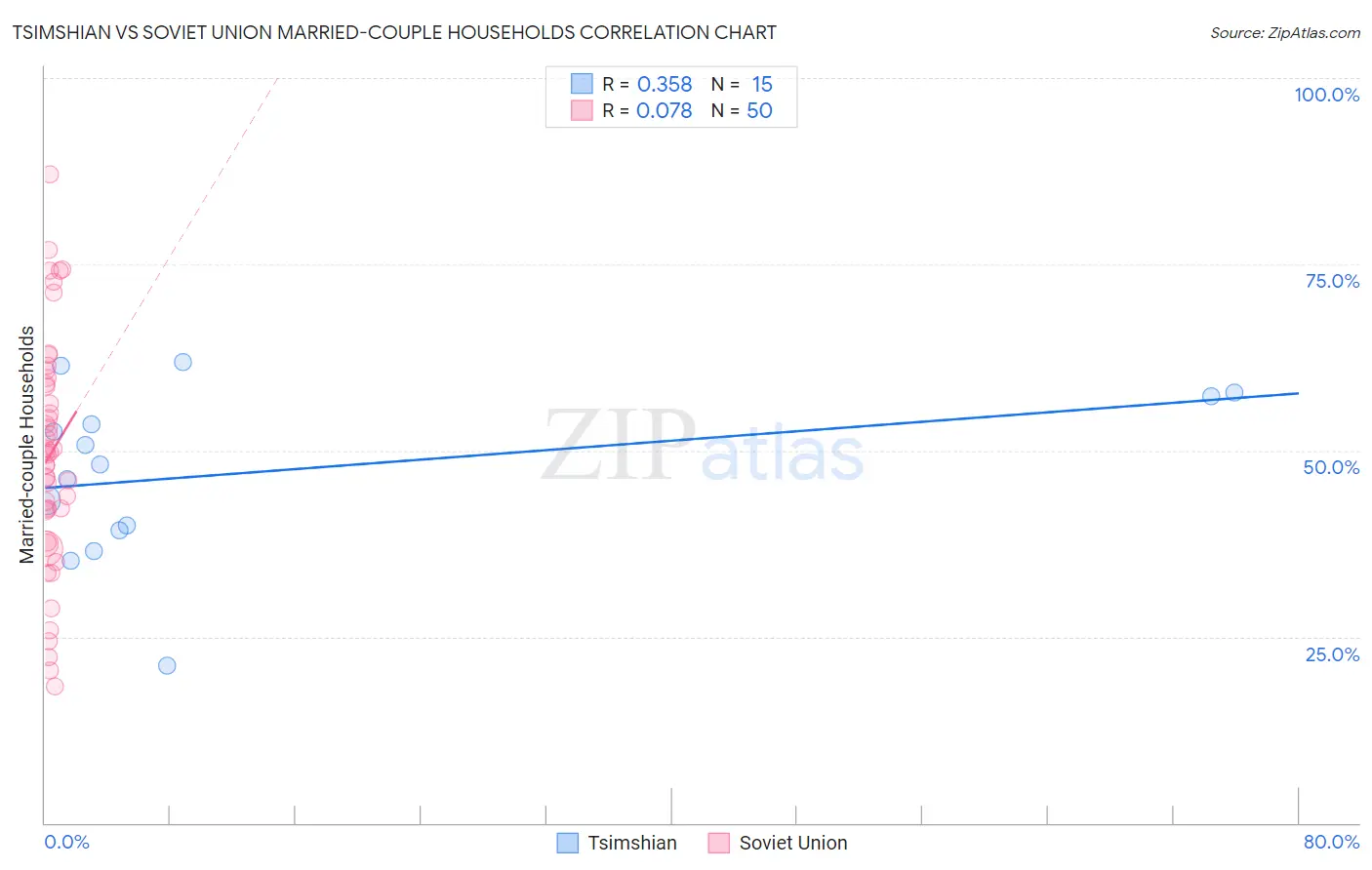
Task: Click the rightmost blue Tsimshian data point
Action: pos(1234,392)
